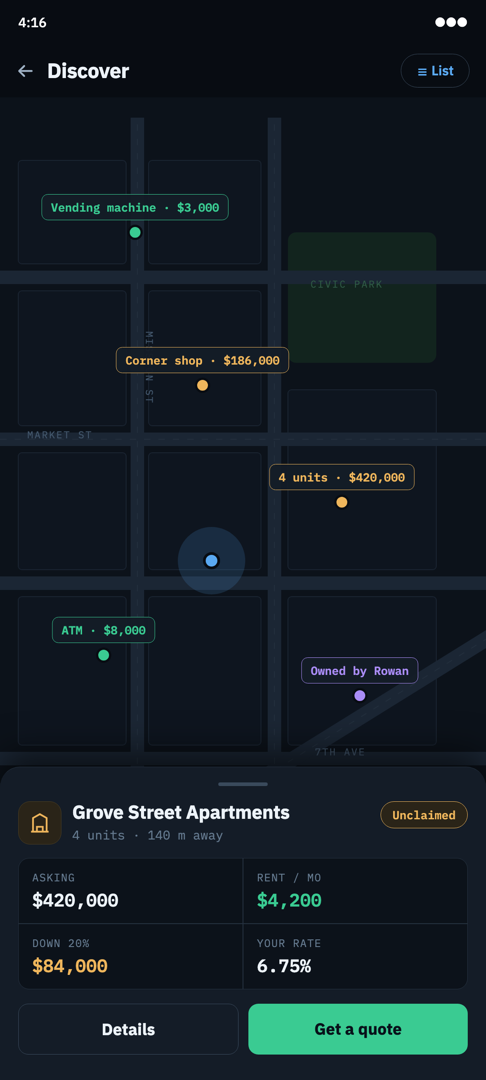486x1080 pixels.
Task: Switch to List view
Action: point(435,71)
